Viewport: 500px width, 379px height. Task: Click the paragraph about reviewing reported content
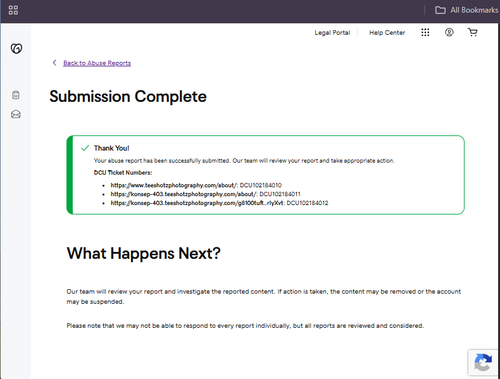coord(263,297)
